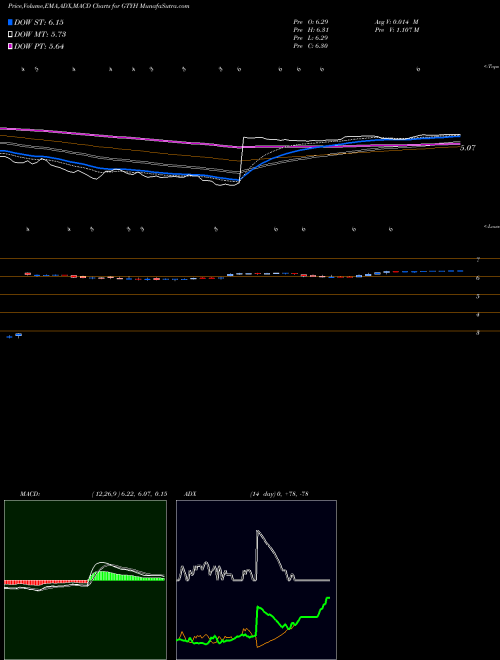Click the 'Pre C: 6.30' close value

pos(311,46)
